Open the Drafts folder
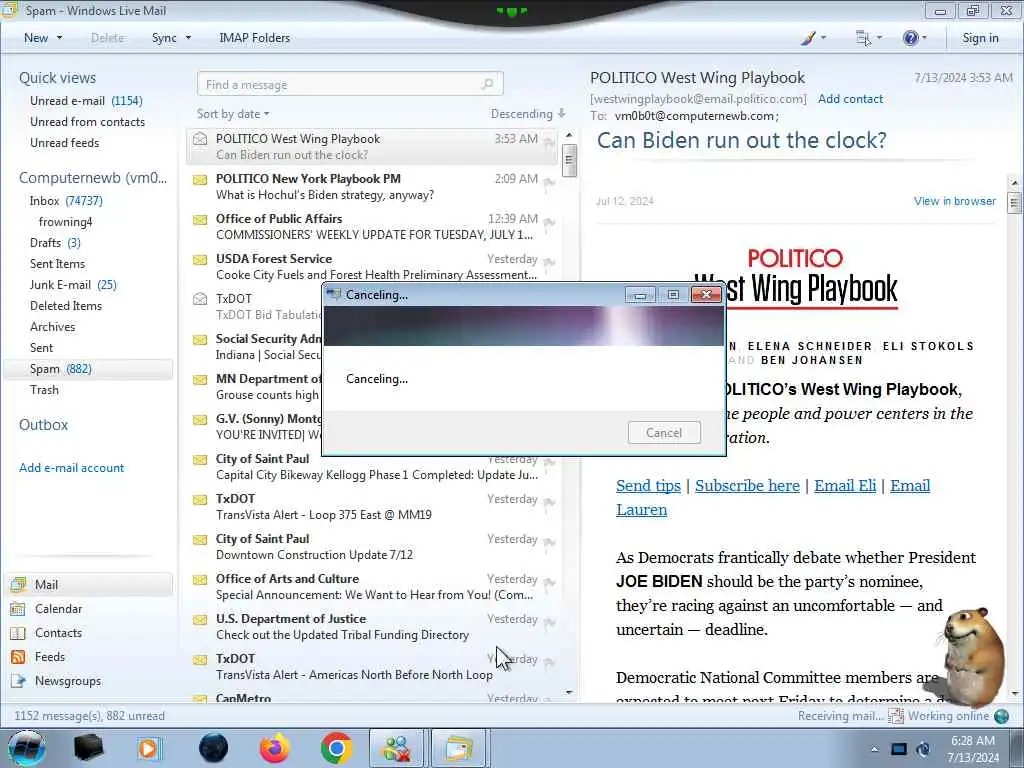 point(55,242)
